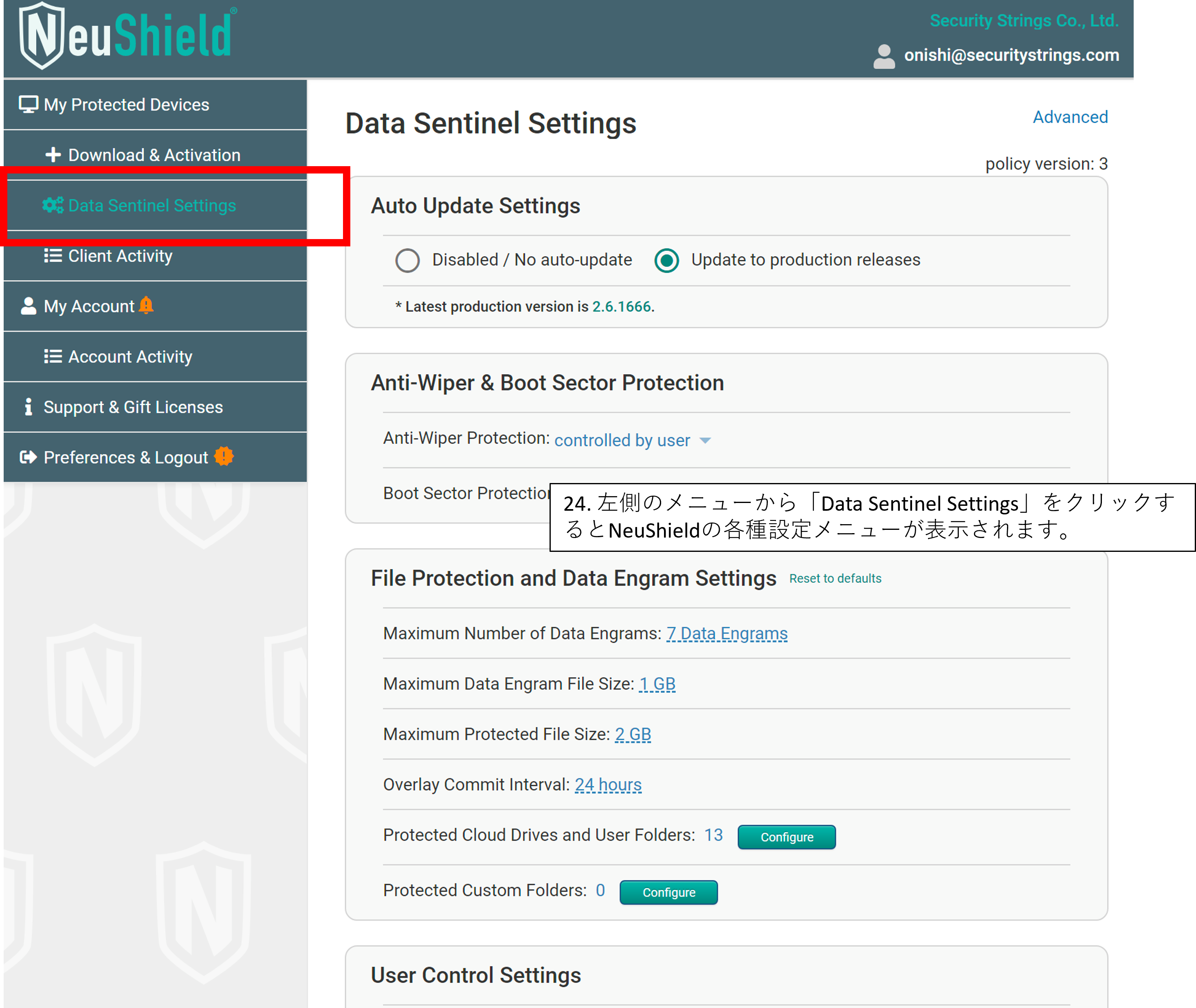Edit Maximum Protected File Size 2 GB
Screen dimensions: 1196x1008
633,734
